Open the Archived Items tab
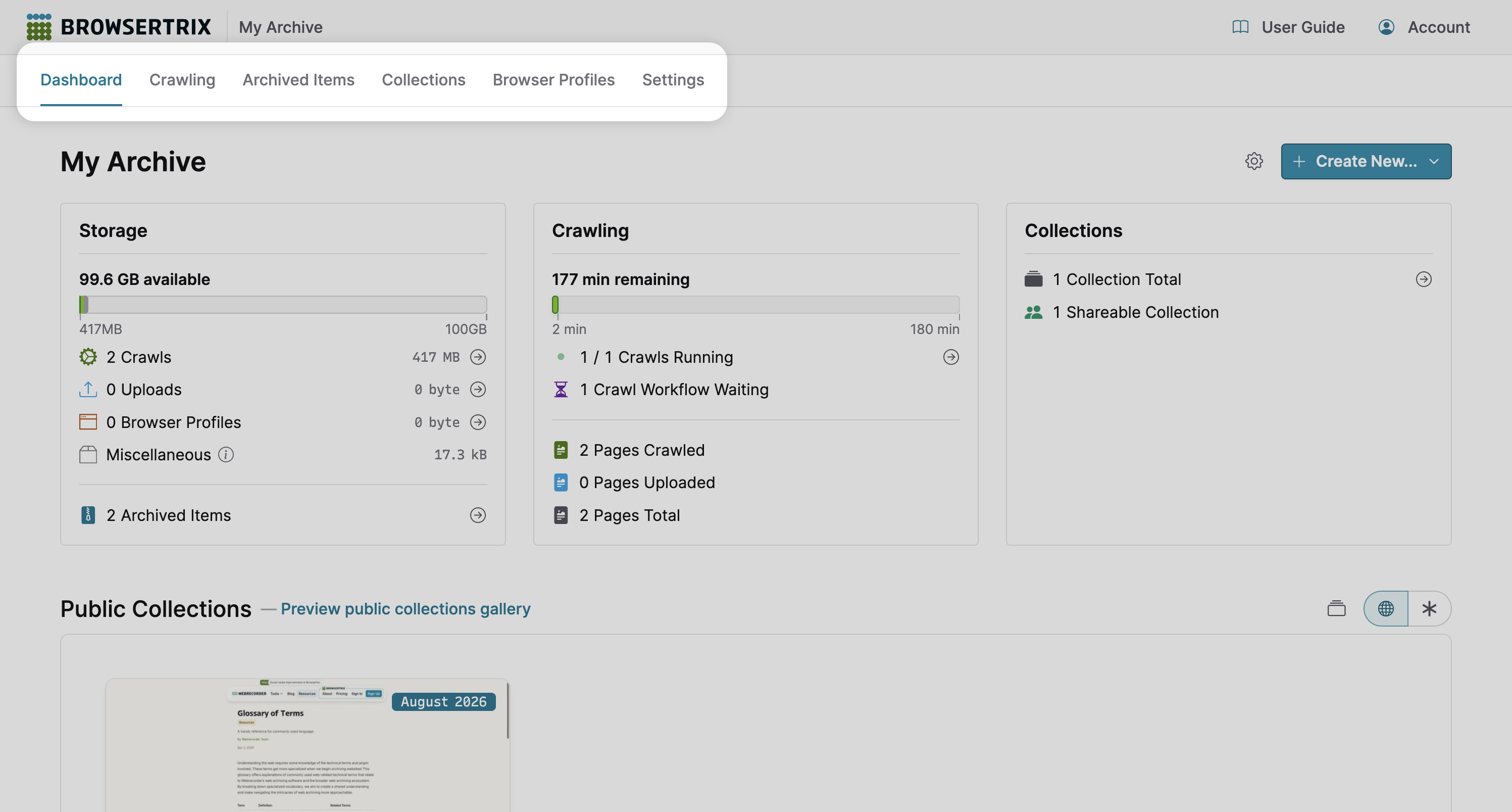 coord(298,80)
